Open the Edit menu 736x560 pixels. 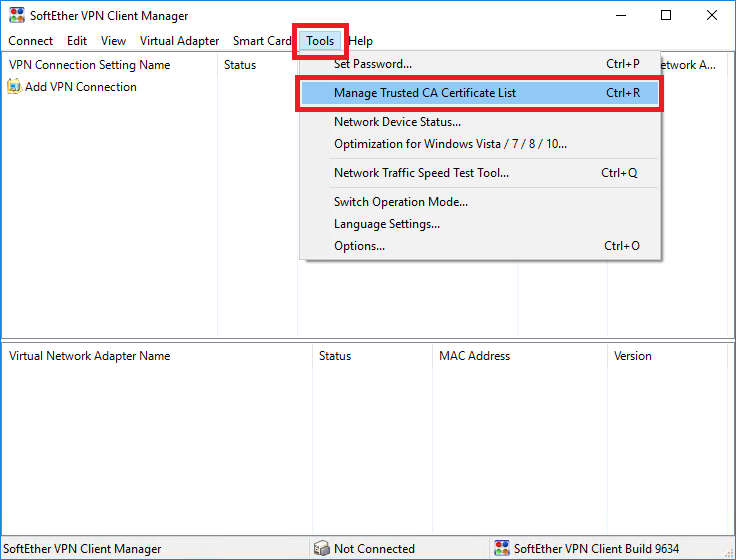pyautogui.click(x=77, y=41)
